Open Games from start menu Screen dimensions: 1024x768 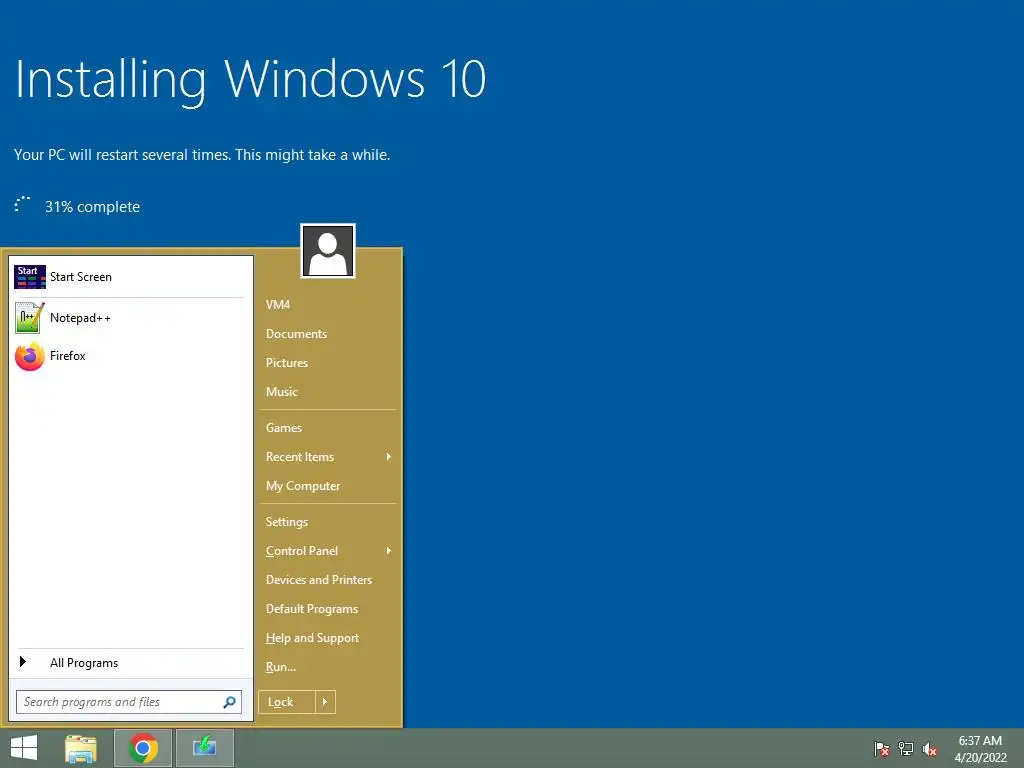click(283, 428)
